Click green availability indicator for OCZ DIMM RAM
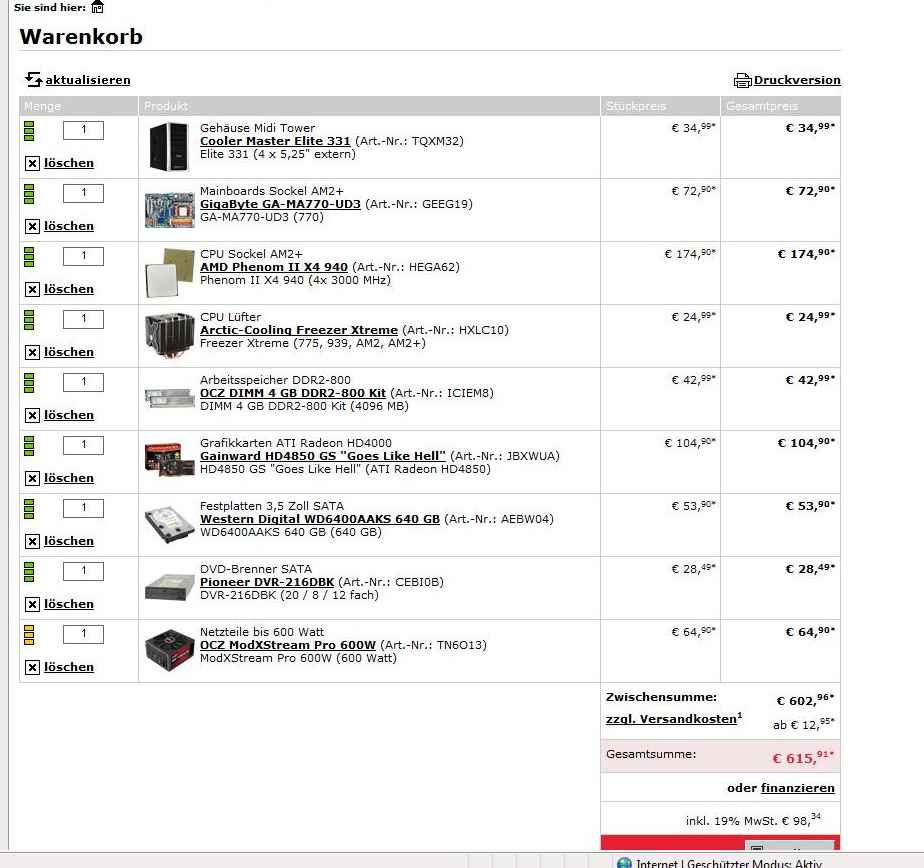Viewport: 924px width, 868px height. (29, 383)
